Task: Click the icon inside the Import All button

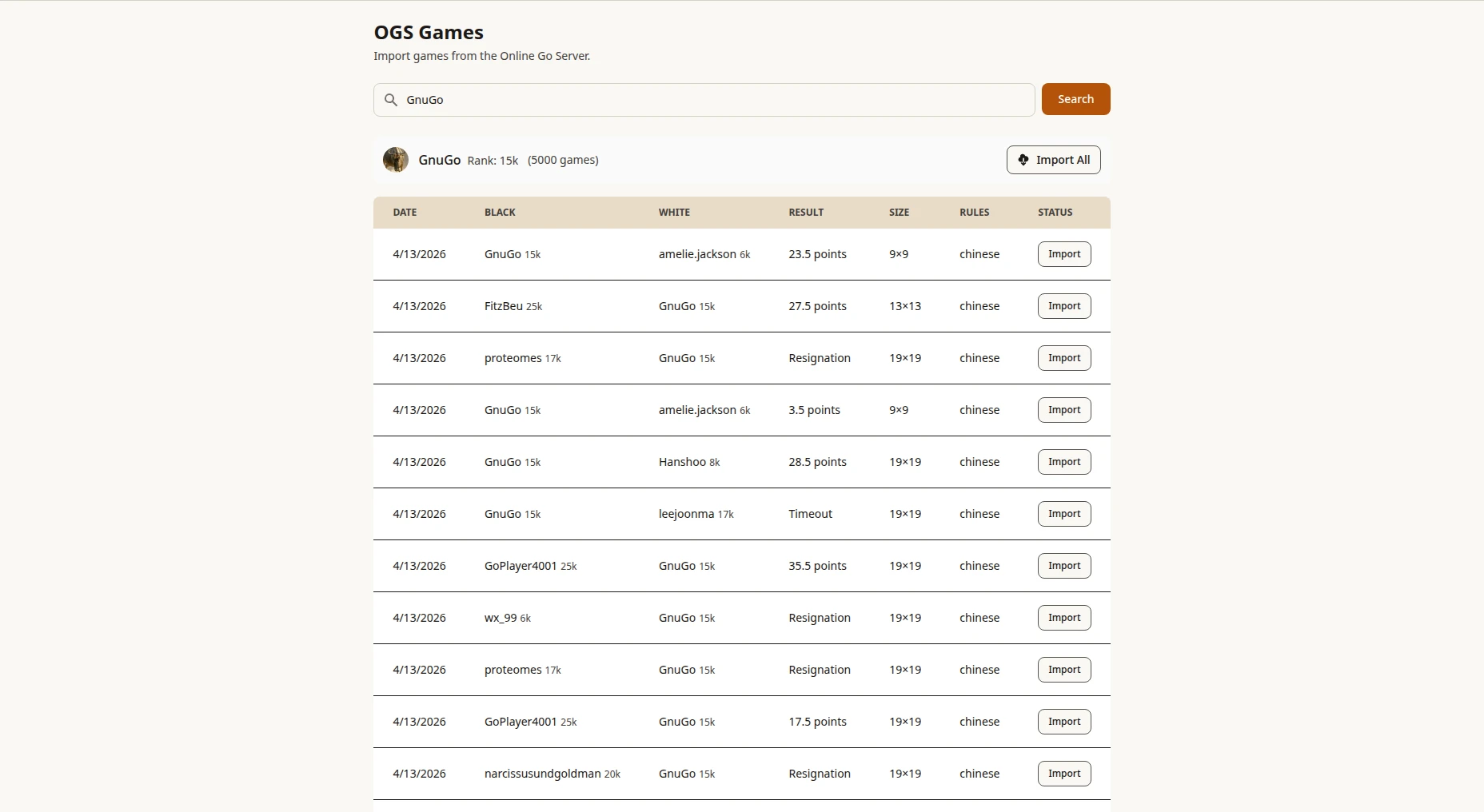Action: coord(1023,160)
